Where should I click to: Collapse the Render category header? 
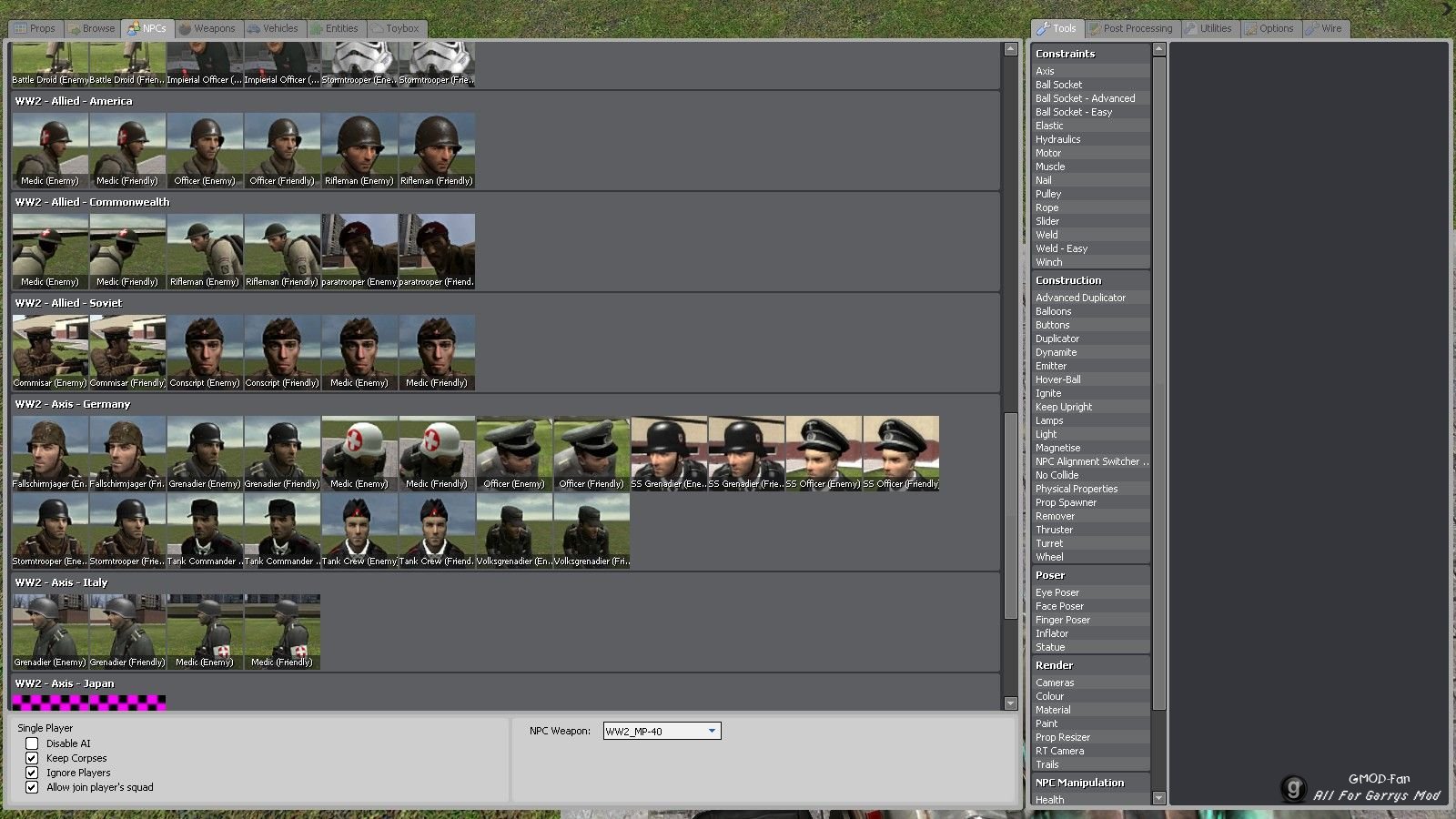[1091, 665]
